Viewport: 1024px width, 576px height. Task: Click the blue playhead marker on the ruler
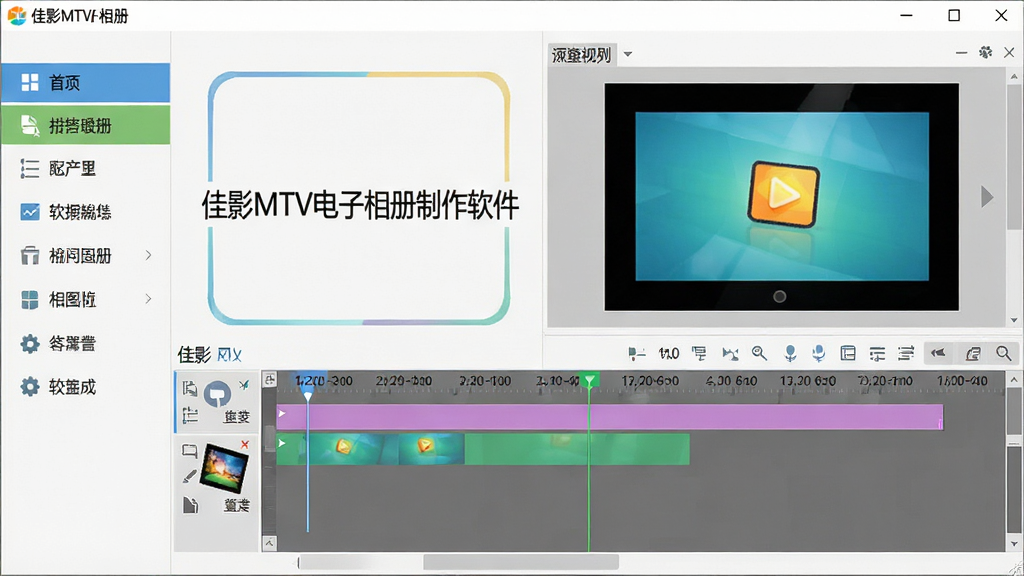click(x=308, y=396)
